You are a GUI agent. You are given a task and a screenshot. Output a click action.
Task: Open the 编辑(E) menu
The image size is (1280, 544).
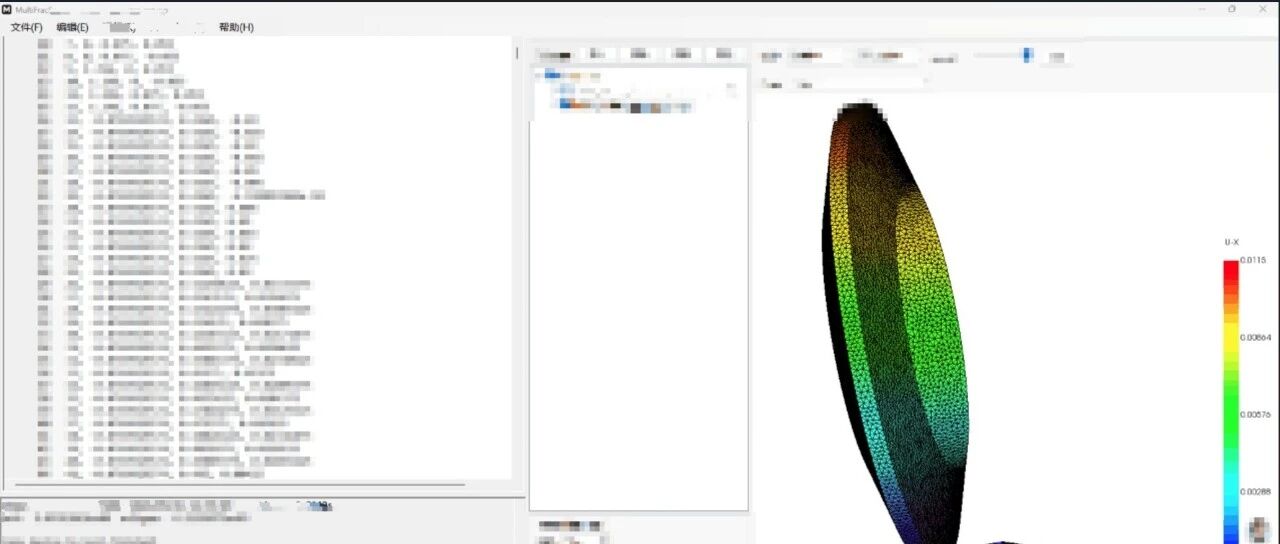point(72,27)
